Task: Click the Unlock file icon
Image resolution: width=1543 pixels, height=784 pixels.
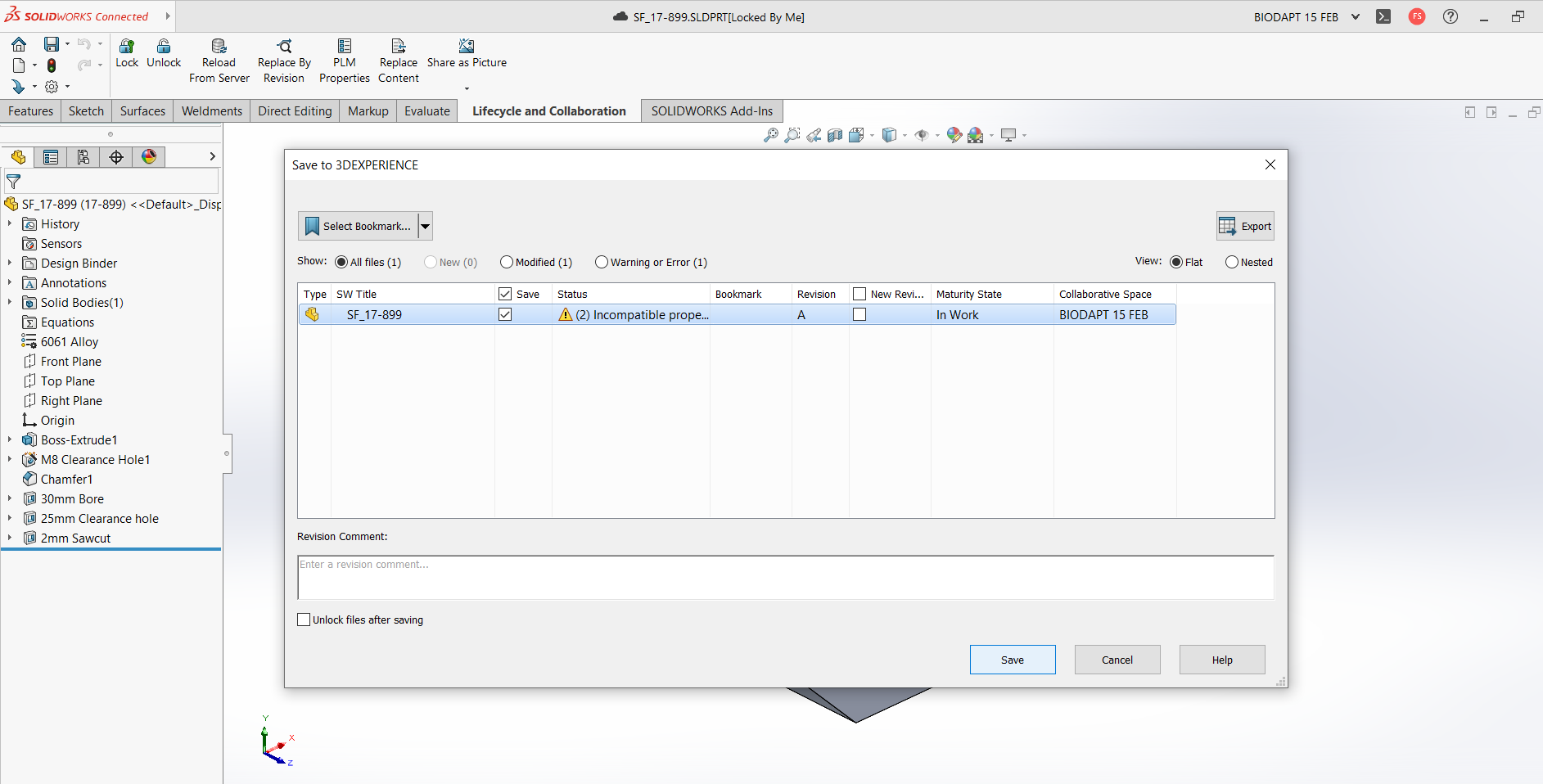Action: point(164,47)
